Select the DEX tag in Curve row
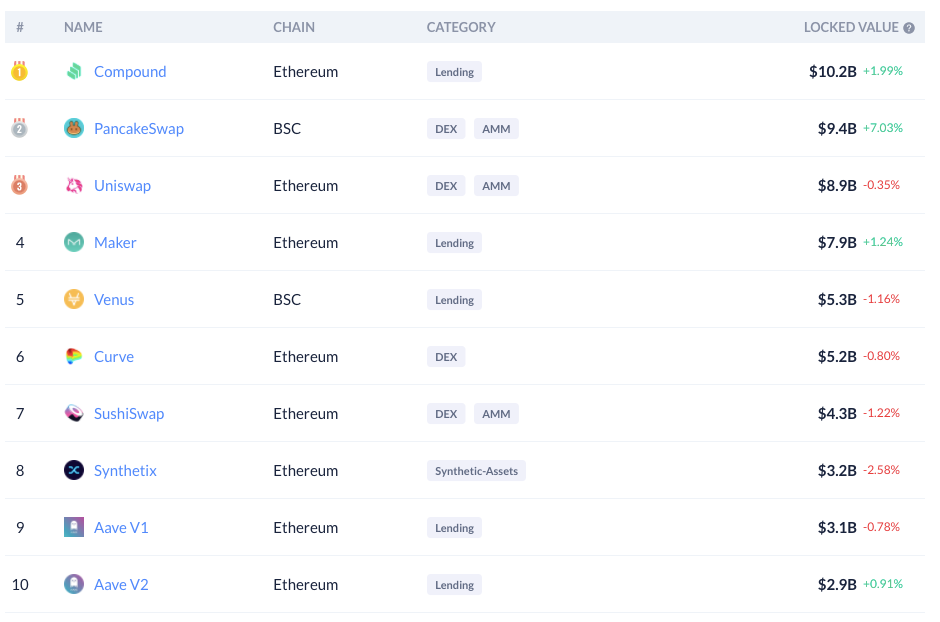The width and height of the screenshot is (940, 622). [x=446, y=357]
